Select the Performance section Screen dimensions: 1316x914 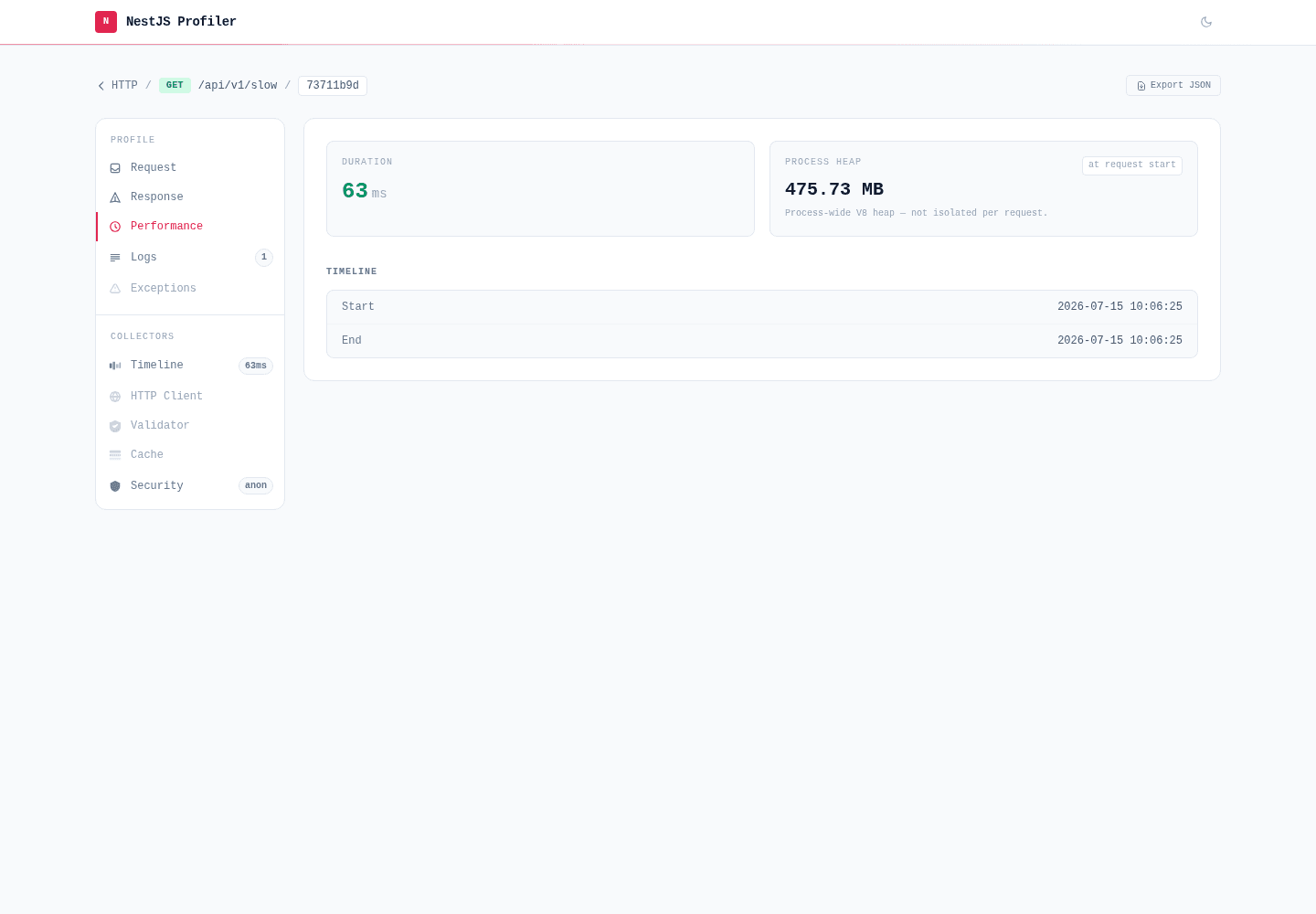(x=190, y=227)
